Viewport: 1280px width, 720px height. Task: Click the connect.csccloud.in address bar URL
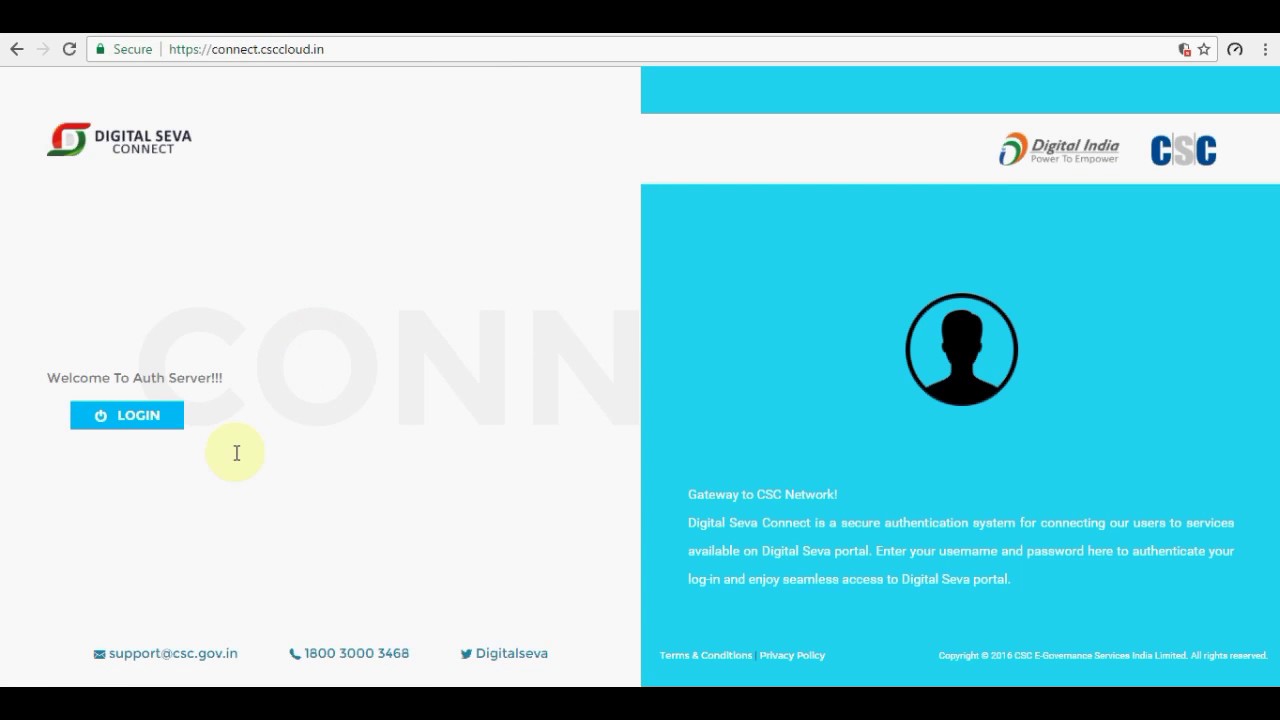pos(246,49)
